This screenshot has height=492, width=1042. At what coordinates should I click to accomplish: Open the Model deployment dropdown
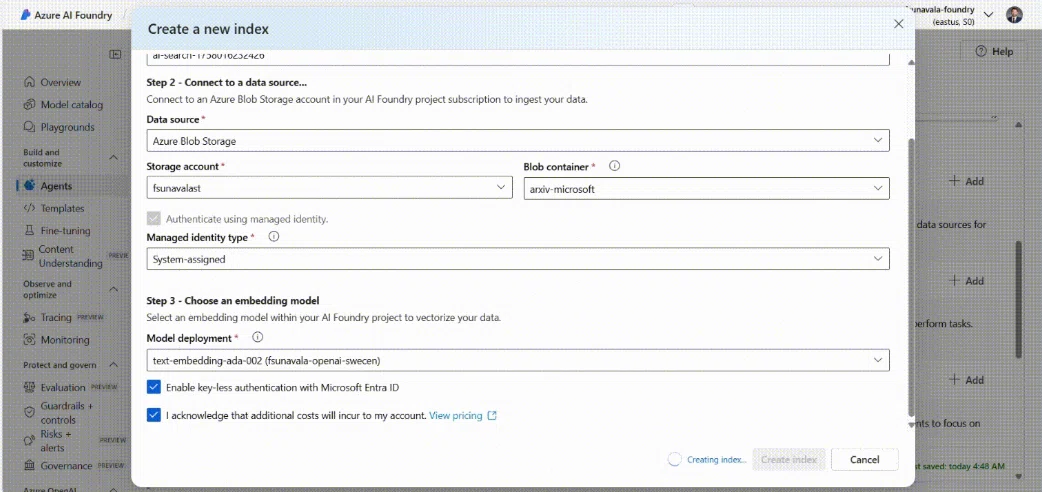(518, 360)
